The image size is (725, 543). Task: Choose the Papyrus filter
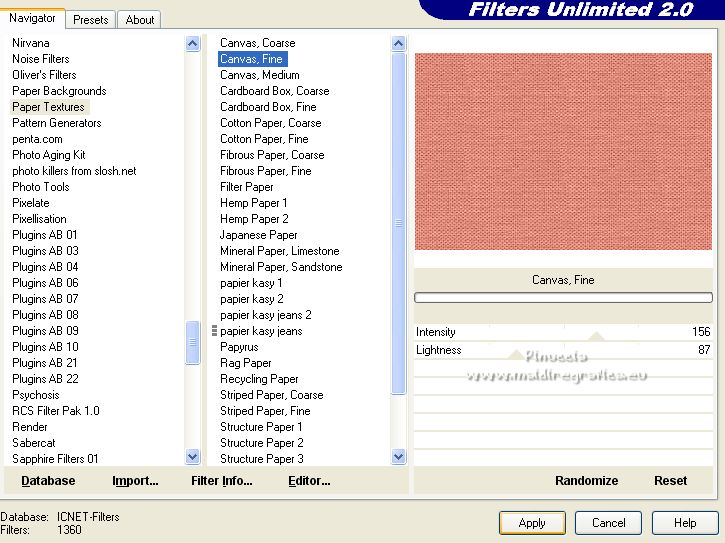coord(239,347)
